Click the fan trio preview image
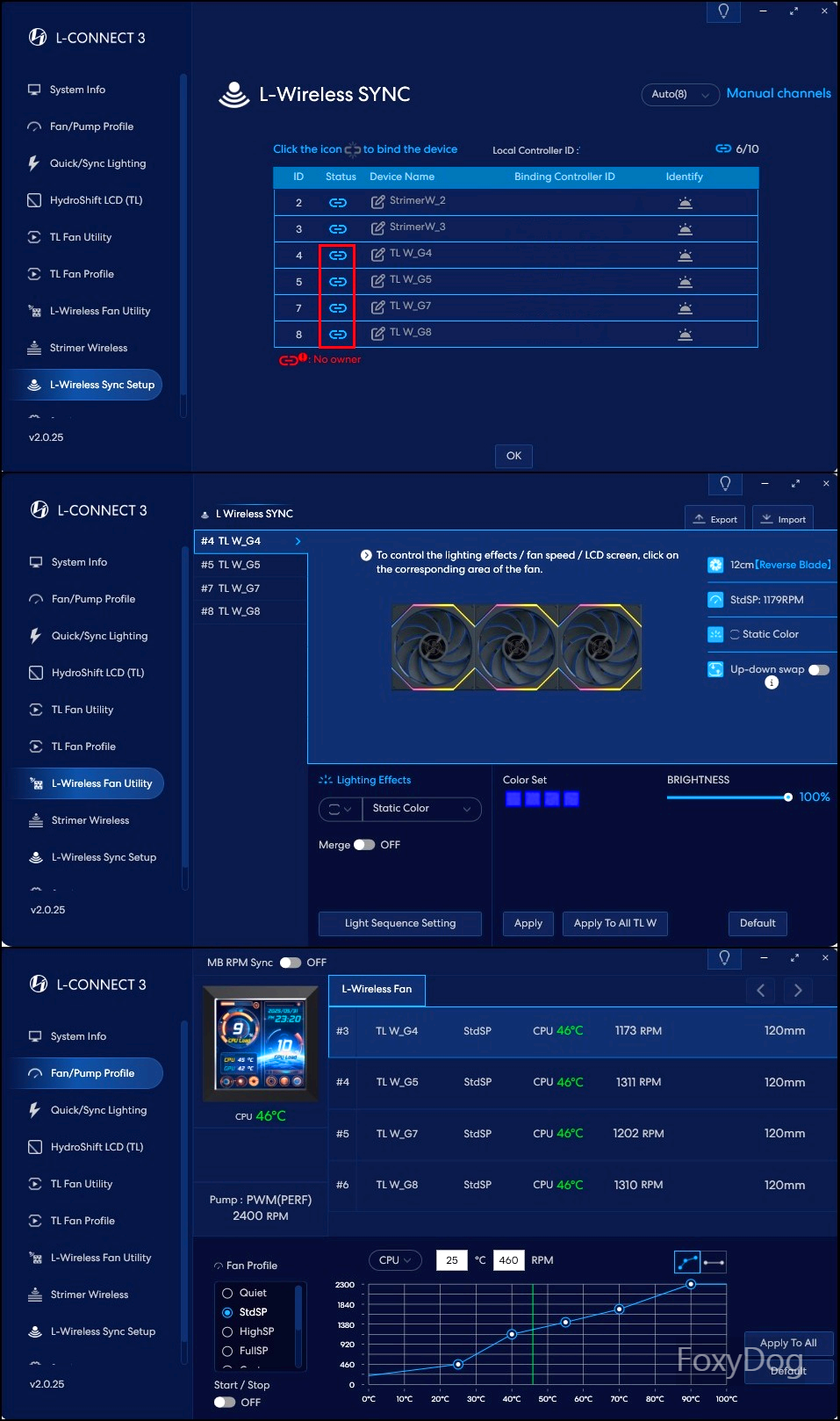840x1421 pixels. (516, 647)
